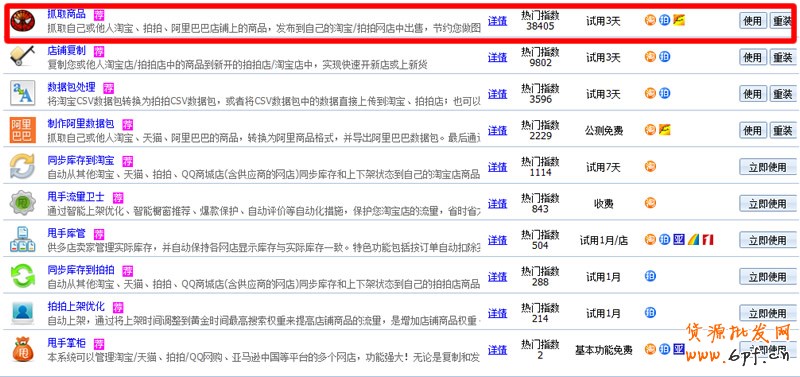View 详情 for 拍拍上架优化
Image resolution: width=800 pixels, height=377 pixels.
pos(497,313)
